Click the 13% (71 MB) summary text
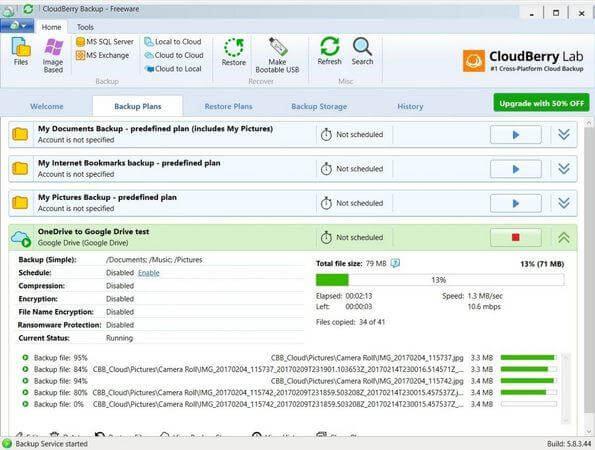Viewport: 595px width, 450px height. click(542, 264)
